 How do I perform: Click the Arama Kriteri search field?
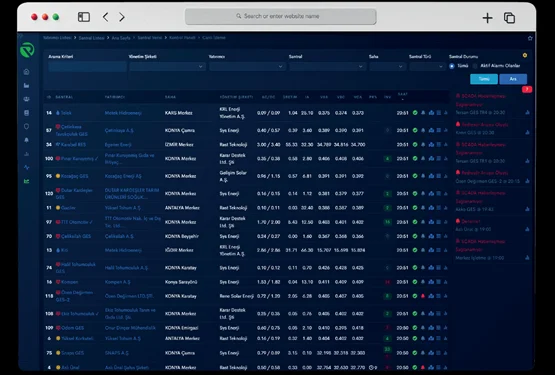87,66
